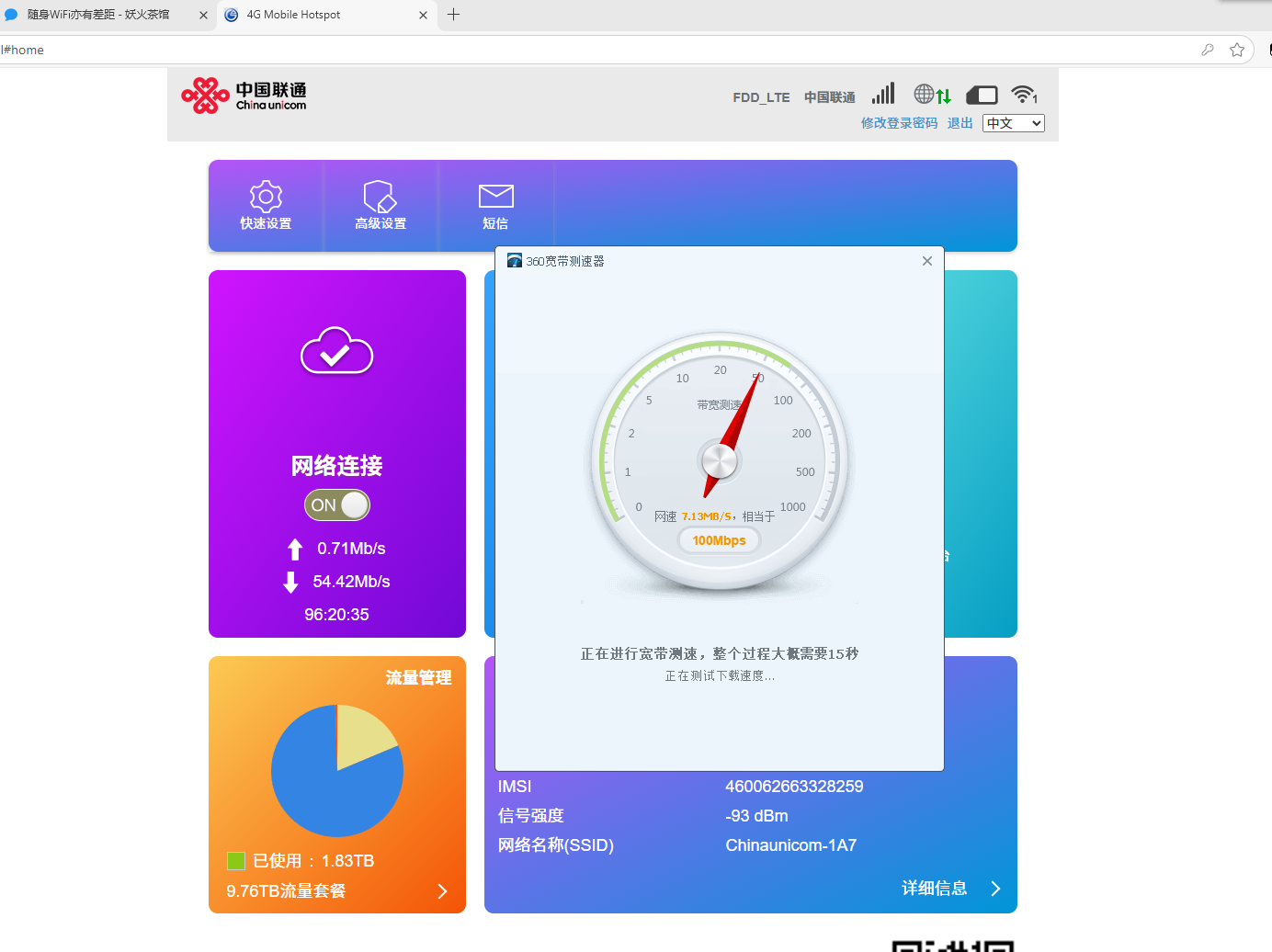Click the China Unicom logo
The width and height of the screenshot is (1272, 952).
[244, 96]
